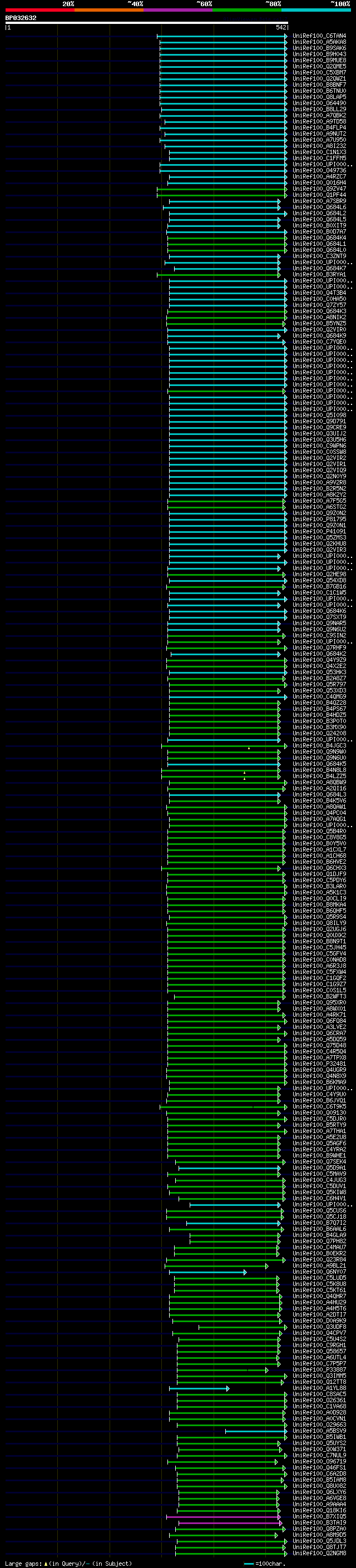Image resolution: width=356 pixels, height=1568 pixels.
Task: Open the UniRef100_B0XIT9 entry
Action: pyautogui.click(x=319, y=226)
